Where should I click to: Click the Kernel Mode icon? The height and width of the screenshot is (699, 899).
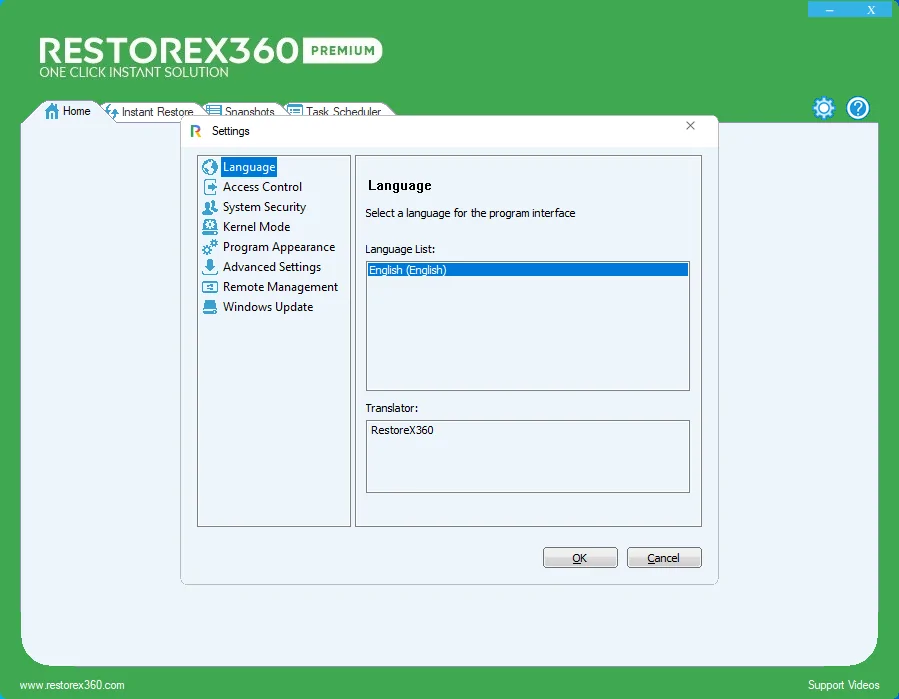210,227
